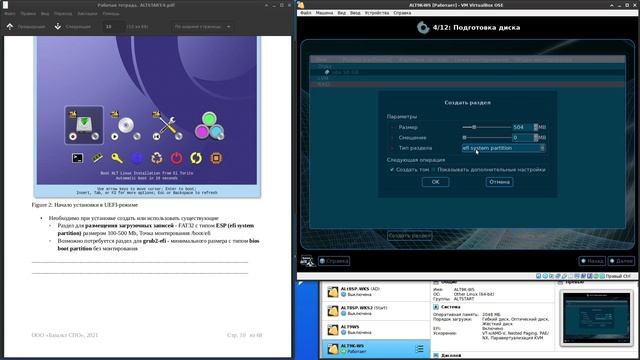Open the Вид menu in the PDF viewer

coord(45,13)
